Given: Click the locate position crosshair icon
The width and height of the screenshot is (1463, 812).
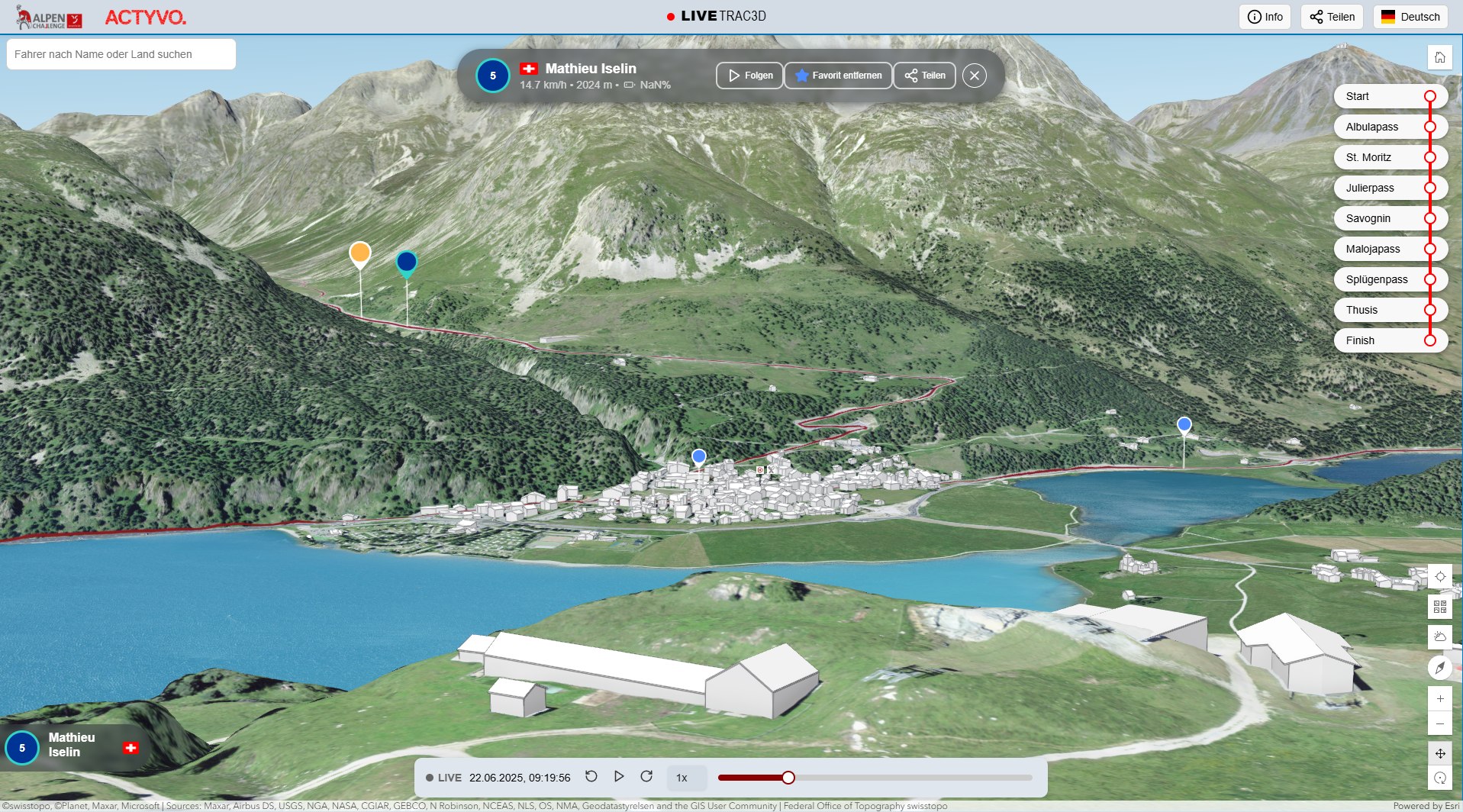Looking at the screenshot, I should [x=1439, y=576].
